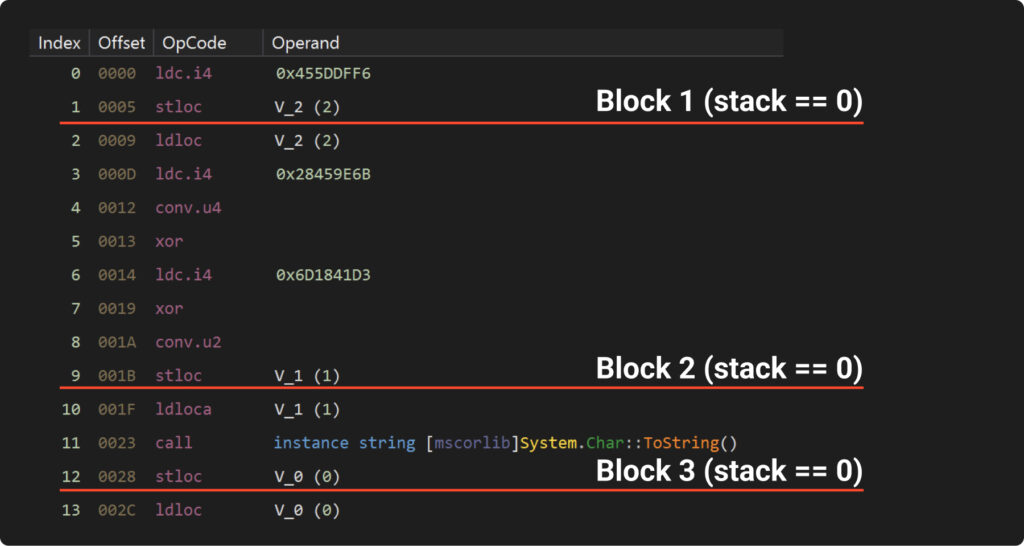
Task: Click the xor opcode at offset 0013
Action: 169,241
